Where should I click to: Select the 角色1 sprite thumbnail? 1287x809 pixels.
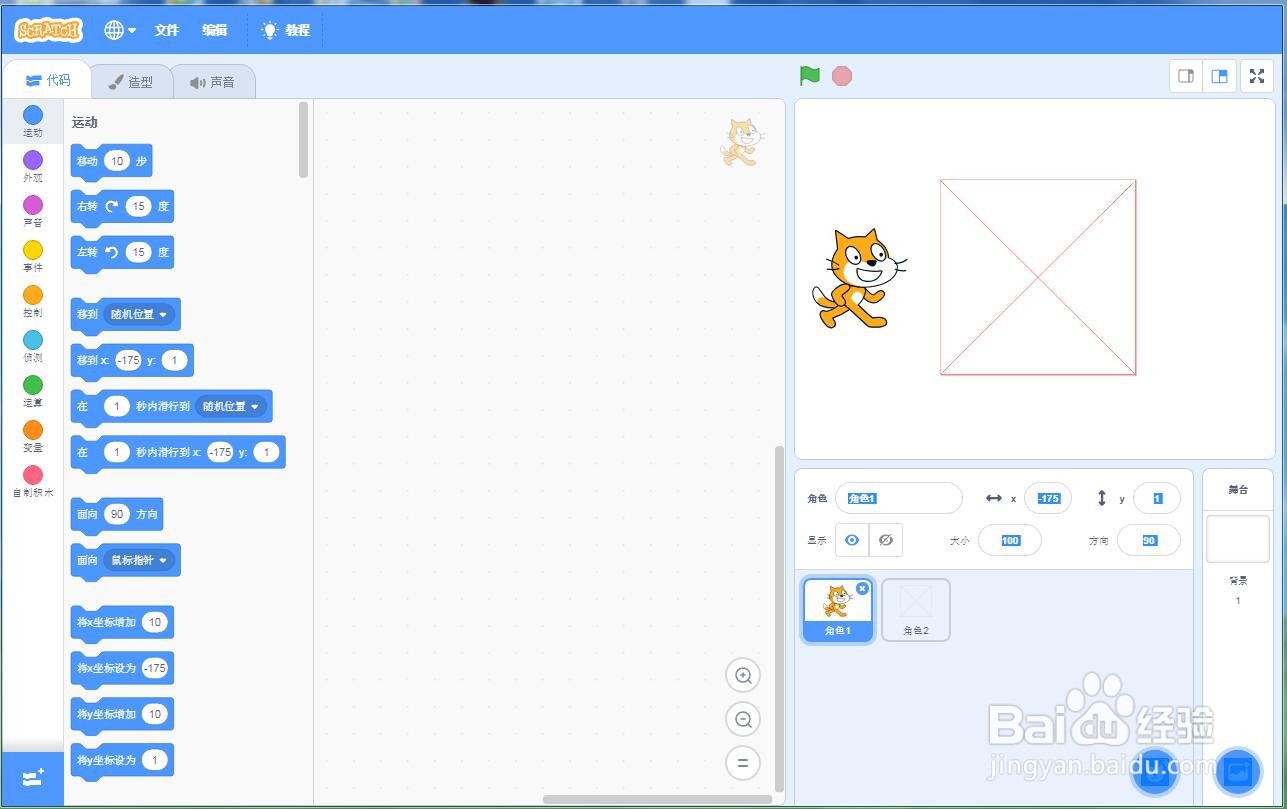tap(838, 609)
